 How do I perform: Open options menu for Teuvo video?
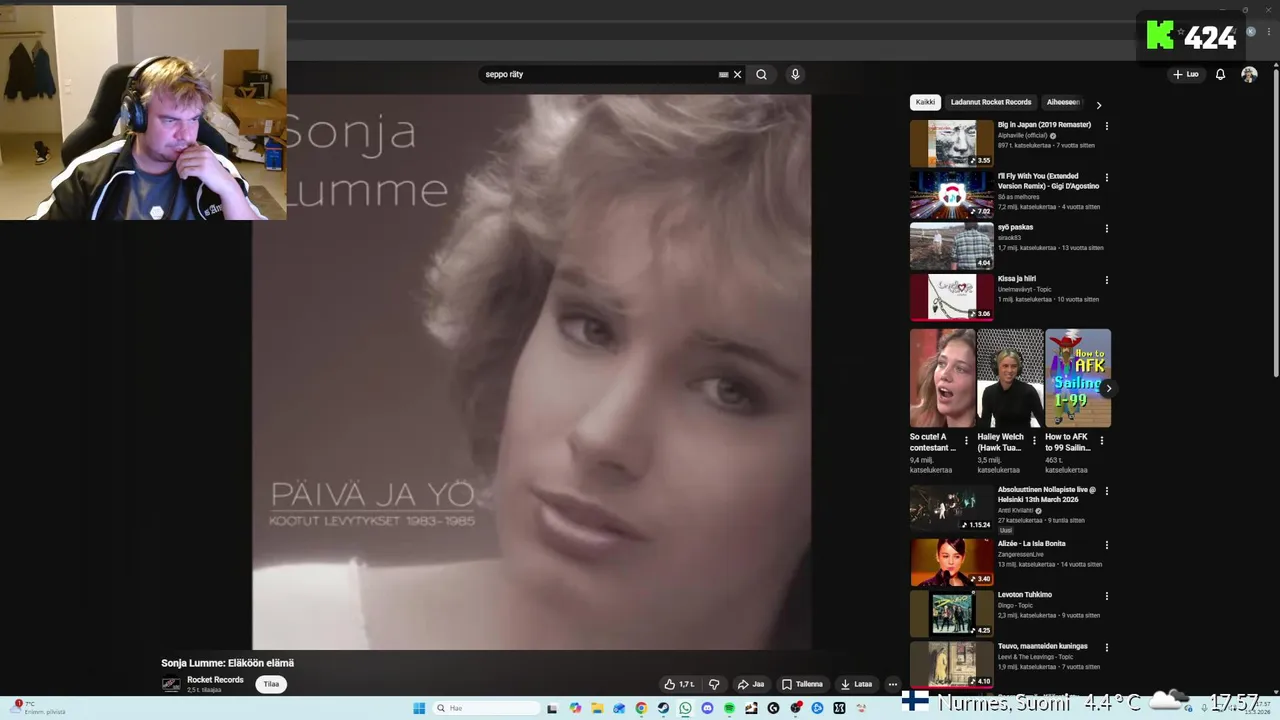coord(1106,647)
